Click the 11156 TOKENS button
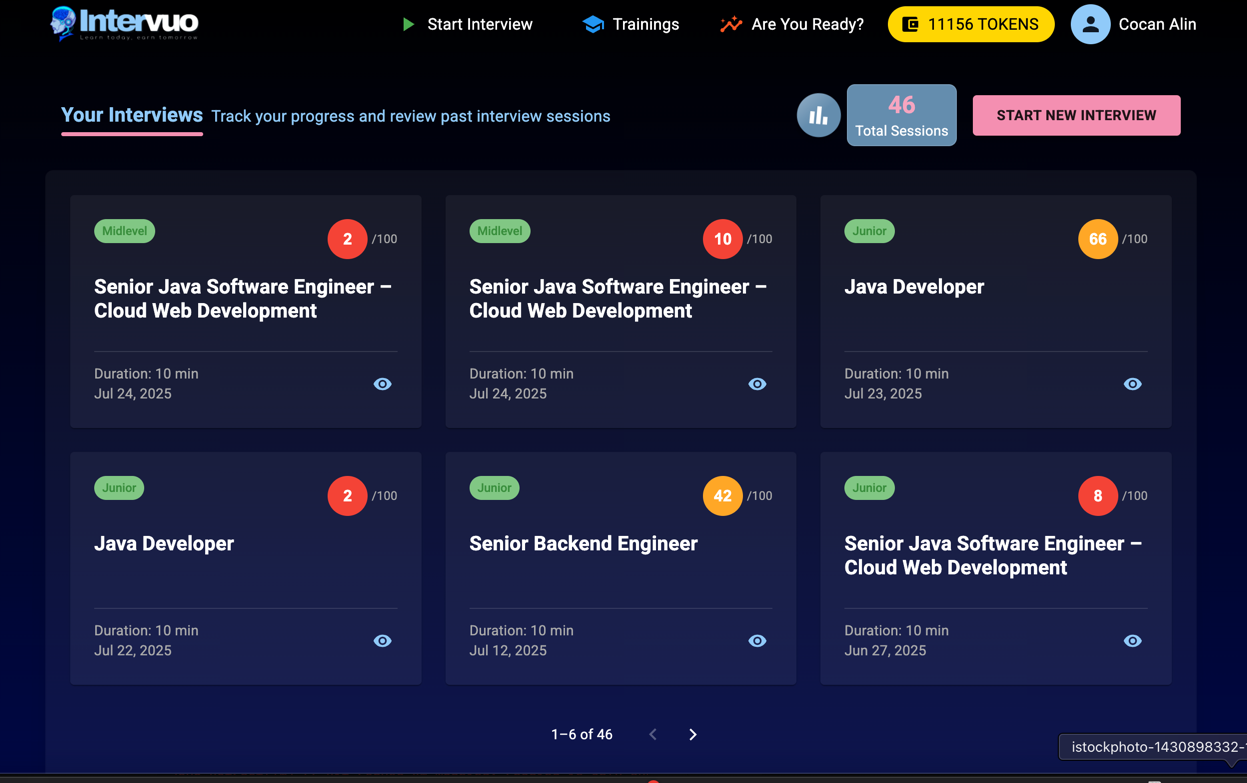Screen dimensions: 1247x783 tap(970, 23)
